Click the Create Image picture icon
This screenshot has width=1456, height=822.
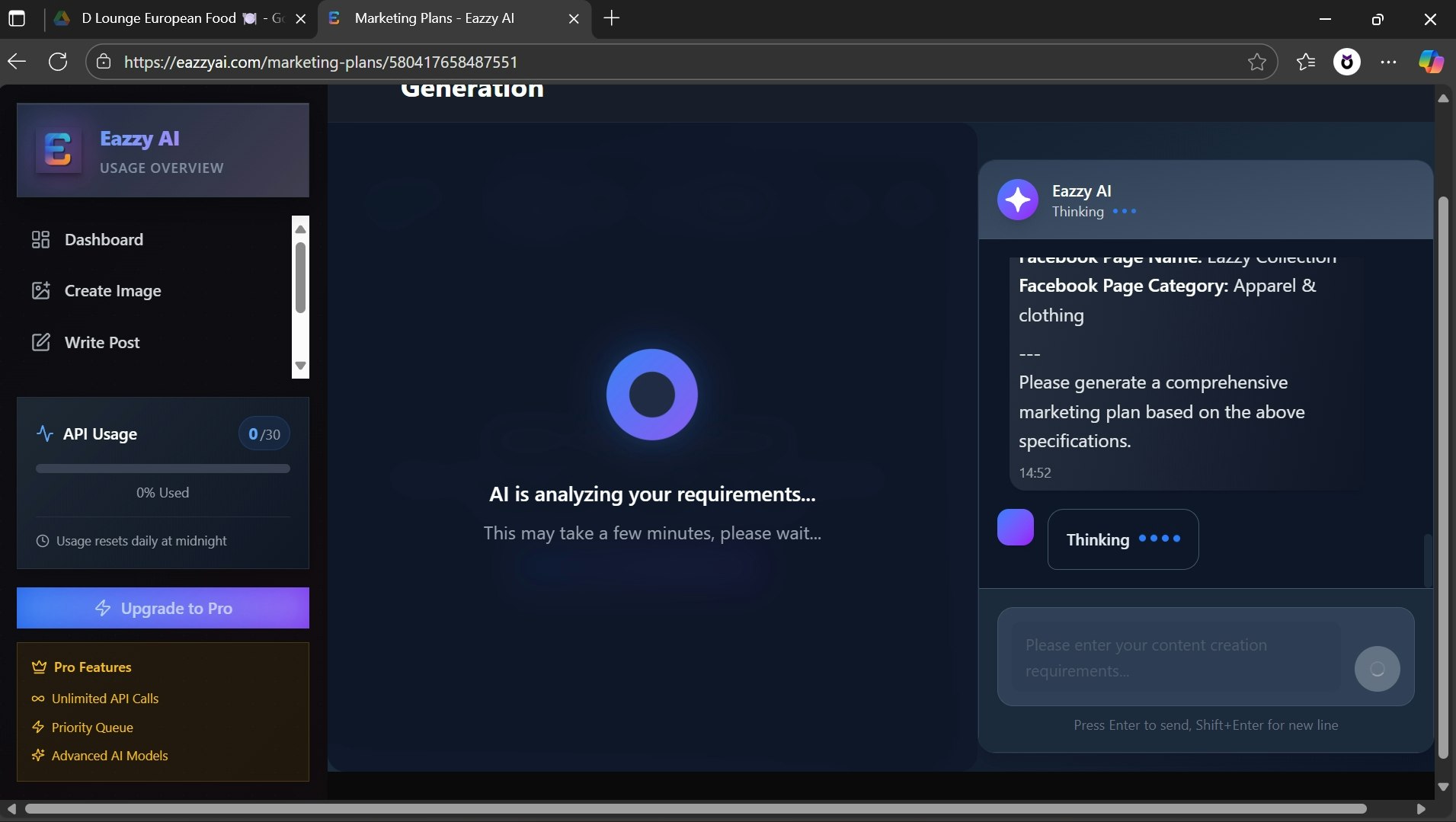coord(40,290)
